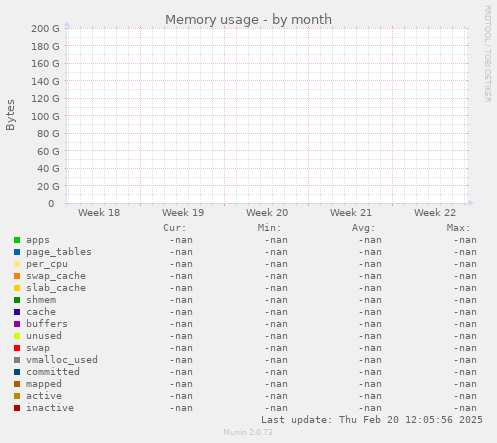Click the Avg: column header
497x443 pixels.
363,228
